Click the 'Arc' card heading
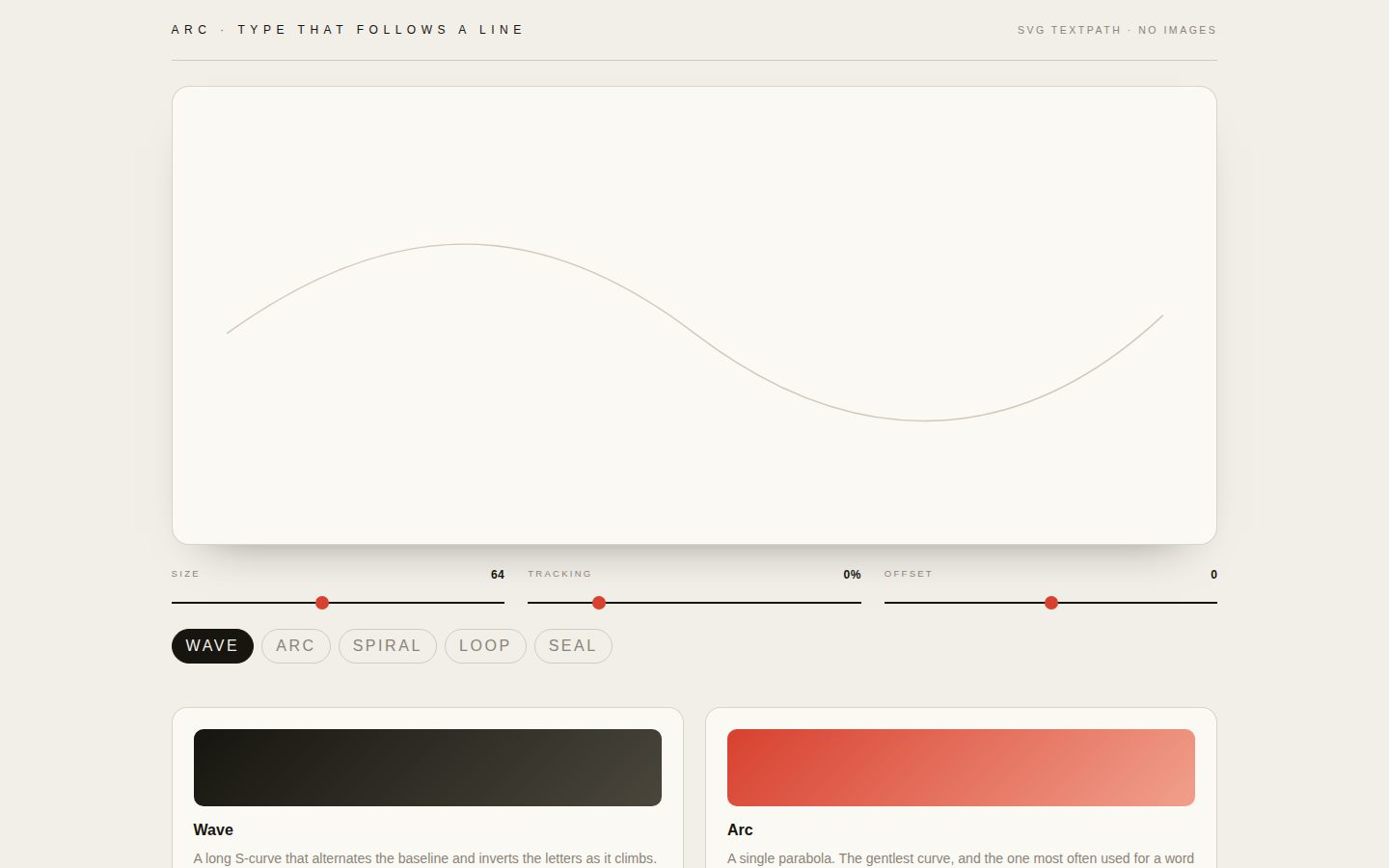Viewport: 1389px width, 868px height. 740,829
